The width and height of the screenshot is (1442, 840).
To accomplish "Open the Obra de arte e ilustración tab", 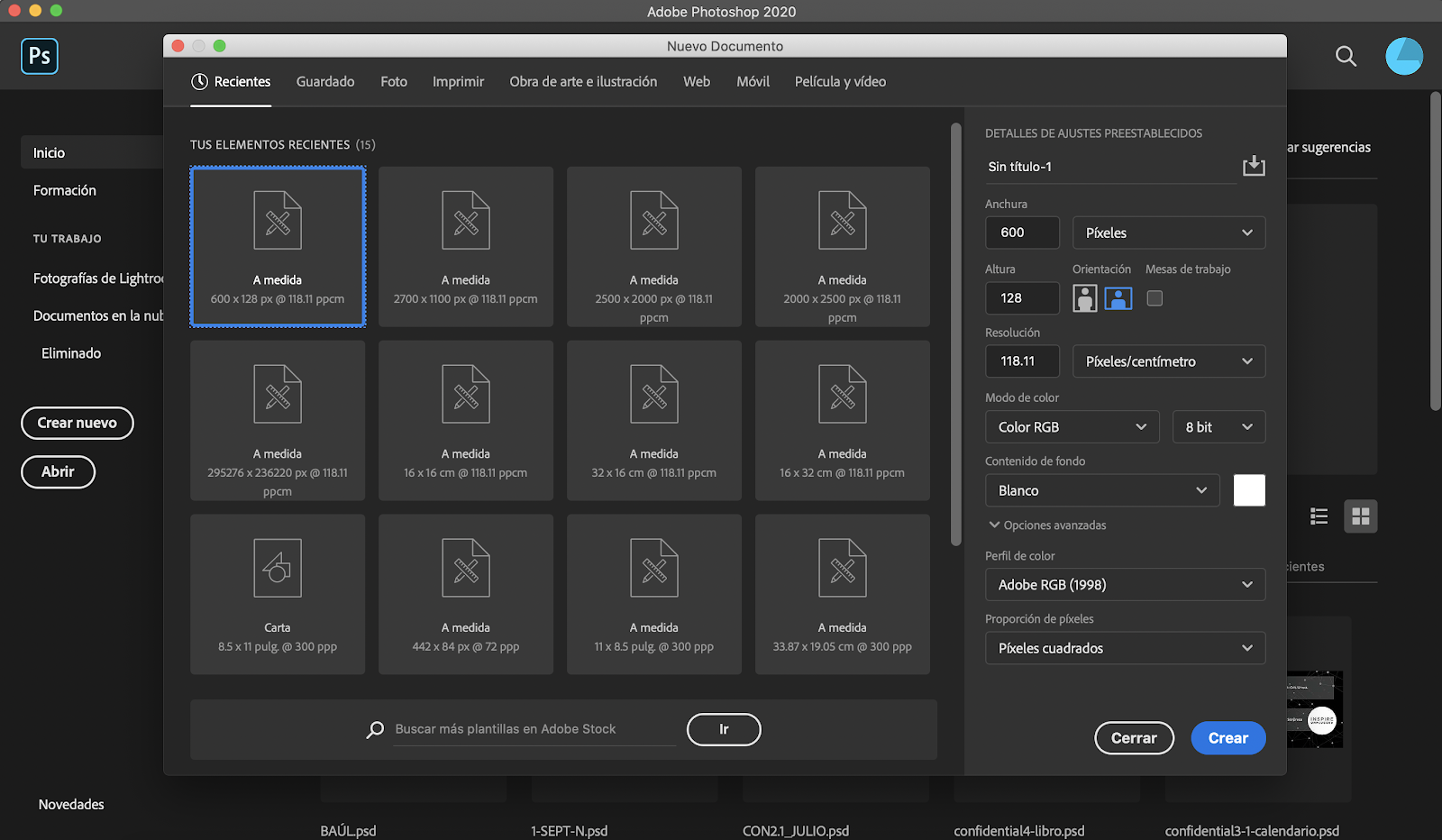I will [583, 82].
